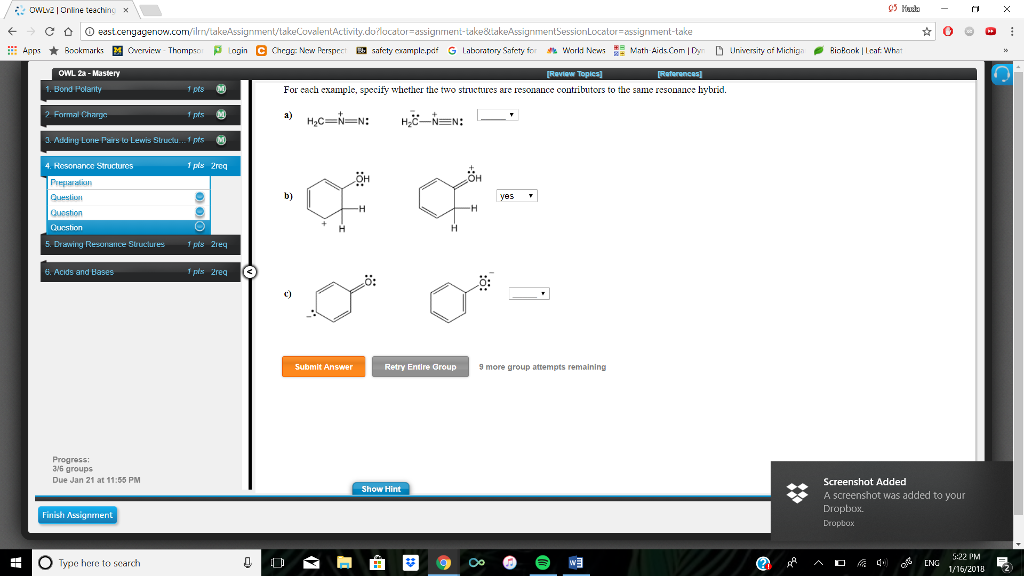Open Microsoft Word from the taskbar
This screenshot has width=1024, height=576.
[x=575, y=562]
